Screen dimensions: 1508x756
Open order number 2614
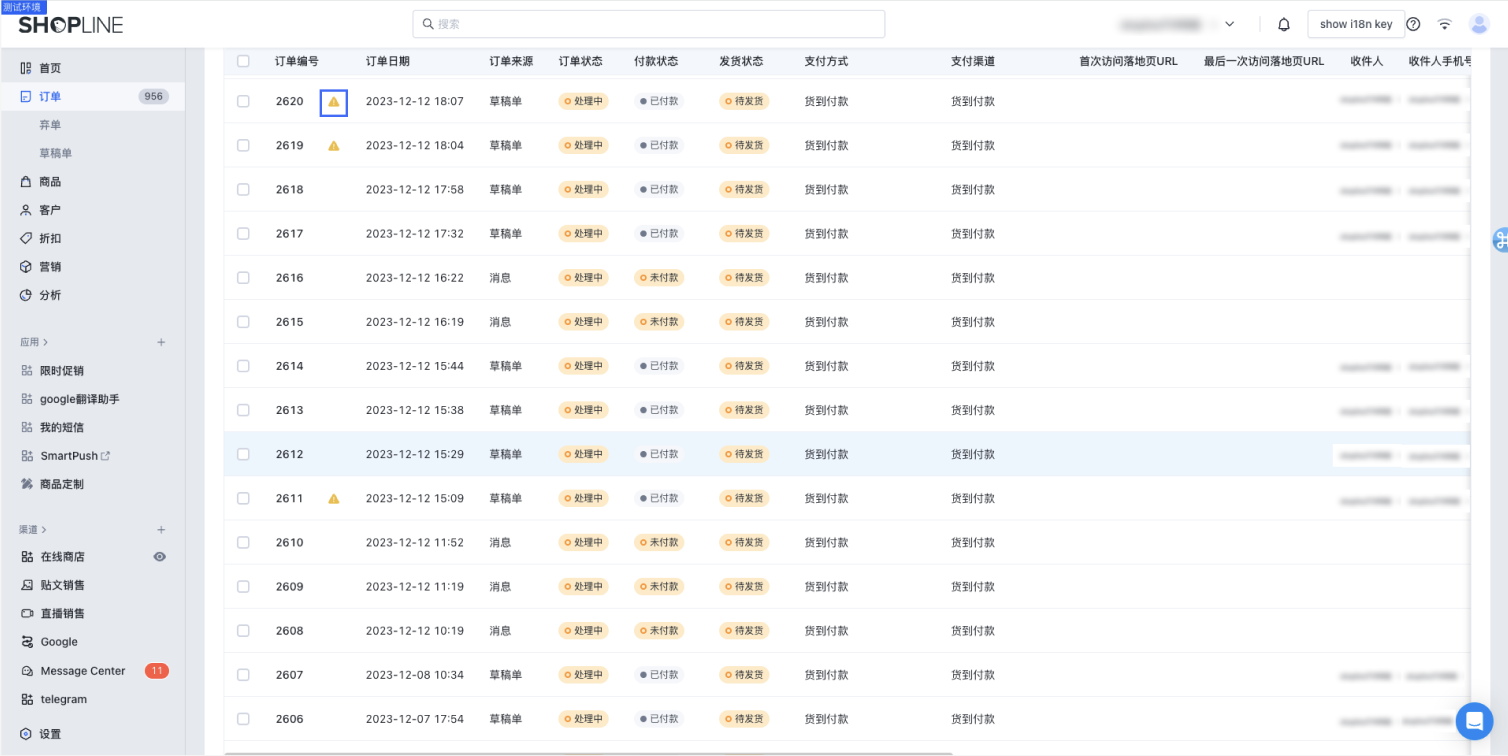pos(290,366)
